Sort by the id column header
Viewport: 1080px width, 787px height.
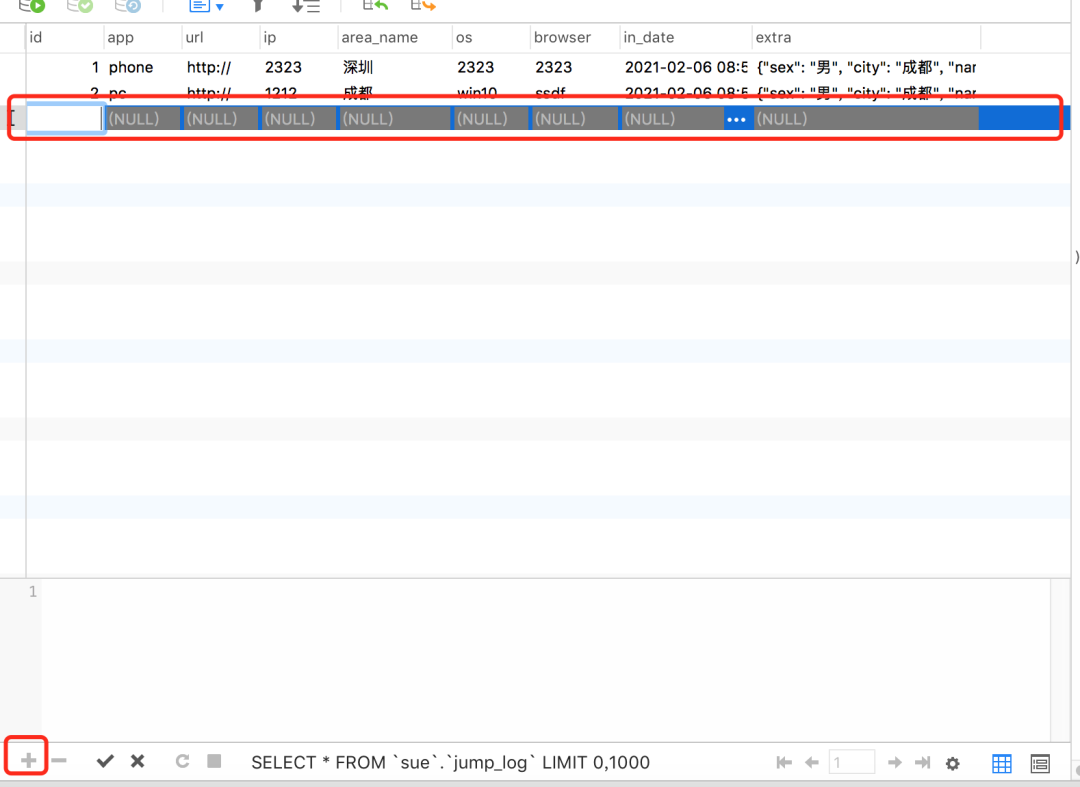pos(65,38)
